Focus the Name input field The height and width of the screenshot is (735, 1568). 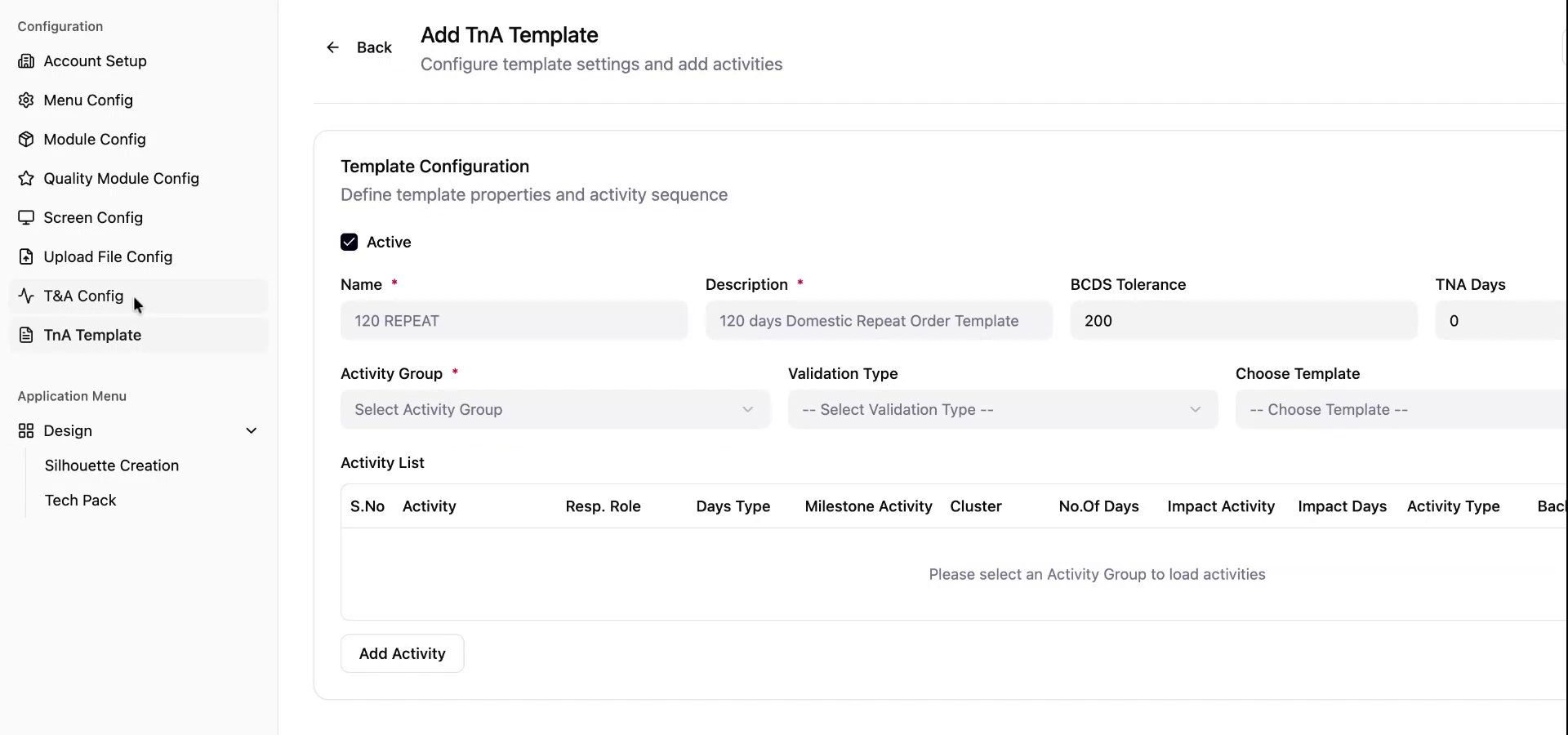[514, 321]
